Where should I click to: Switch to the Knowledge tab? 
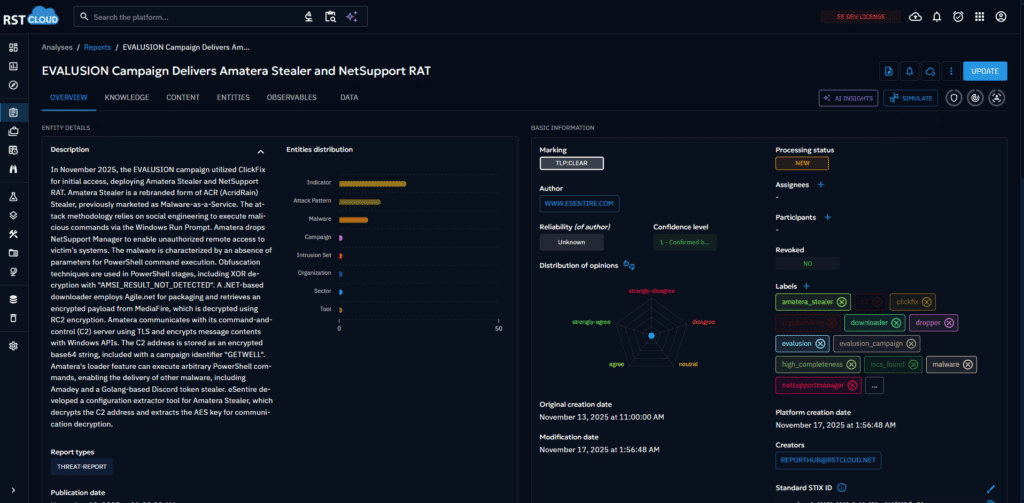[x=127, y=97]
